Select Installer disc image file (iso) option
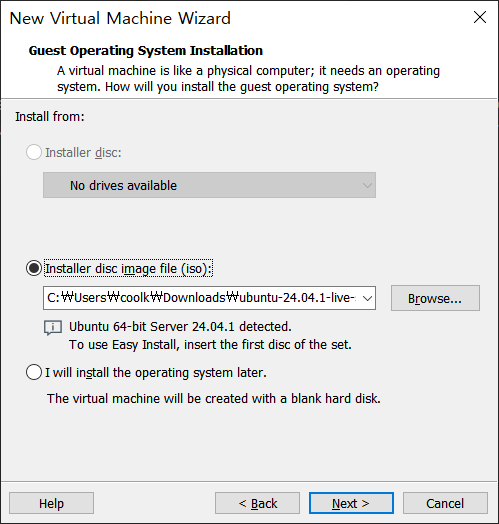 tap(34, 268)
